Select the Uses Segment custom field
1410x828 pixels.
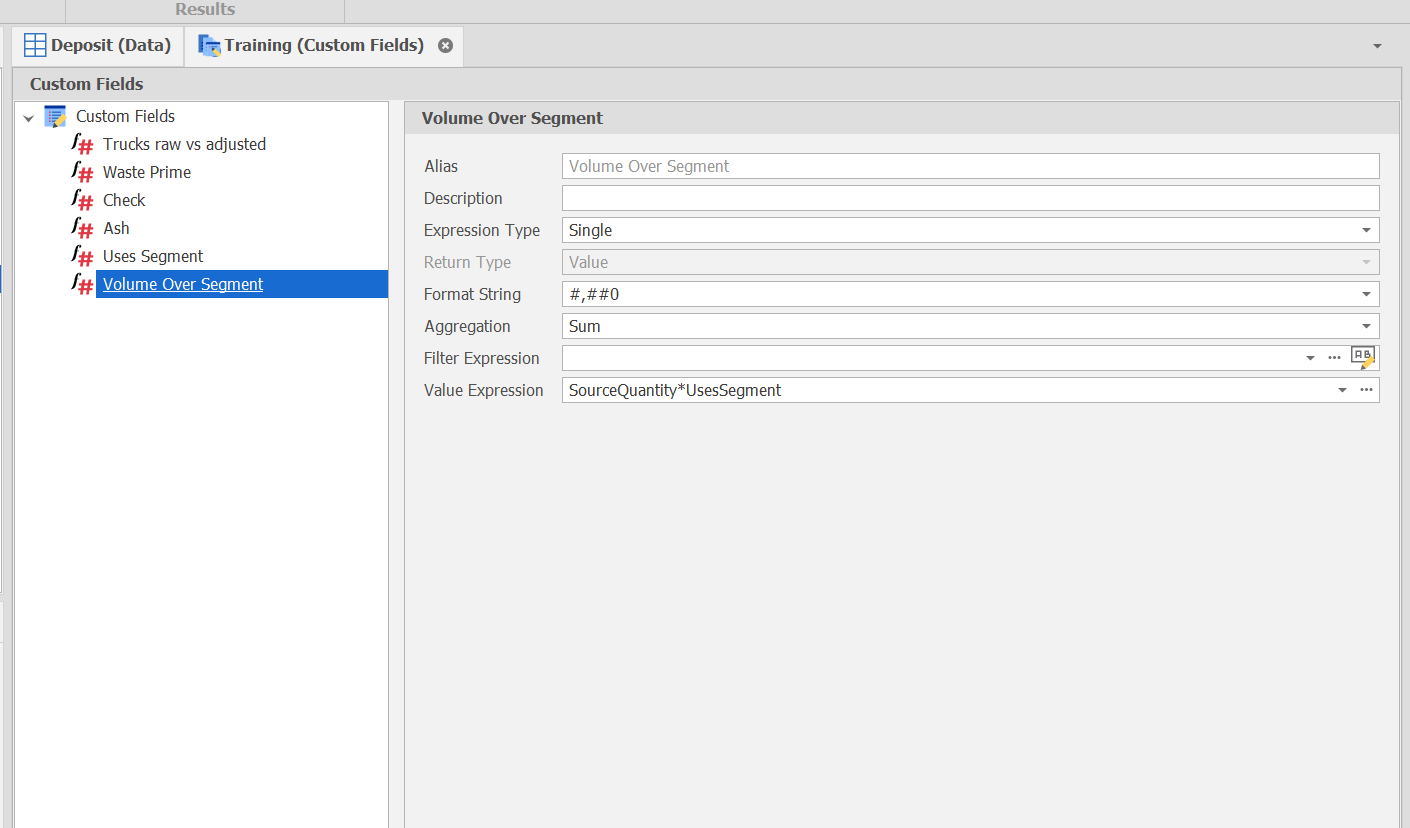(153, 256)
